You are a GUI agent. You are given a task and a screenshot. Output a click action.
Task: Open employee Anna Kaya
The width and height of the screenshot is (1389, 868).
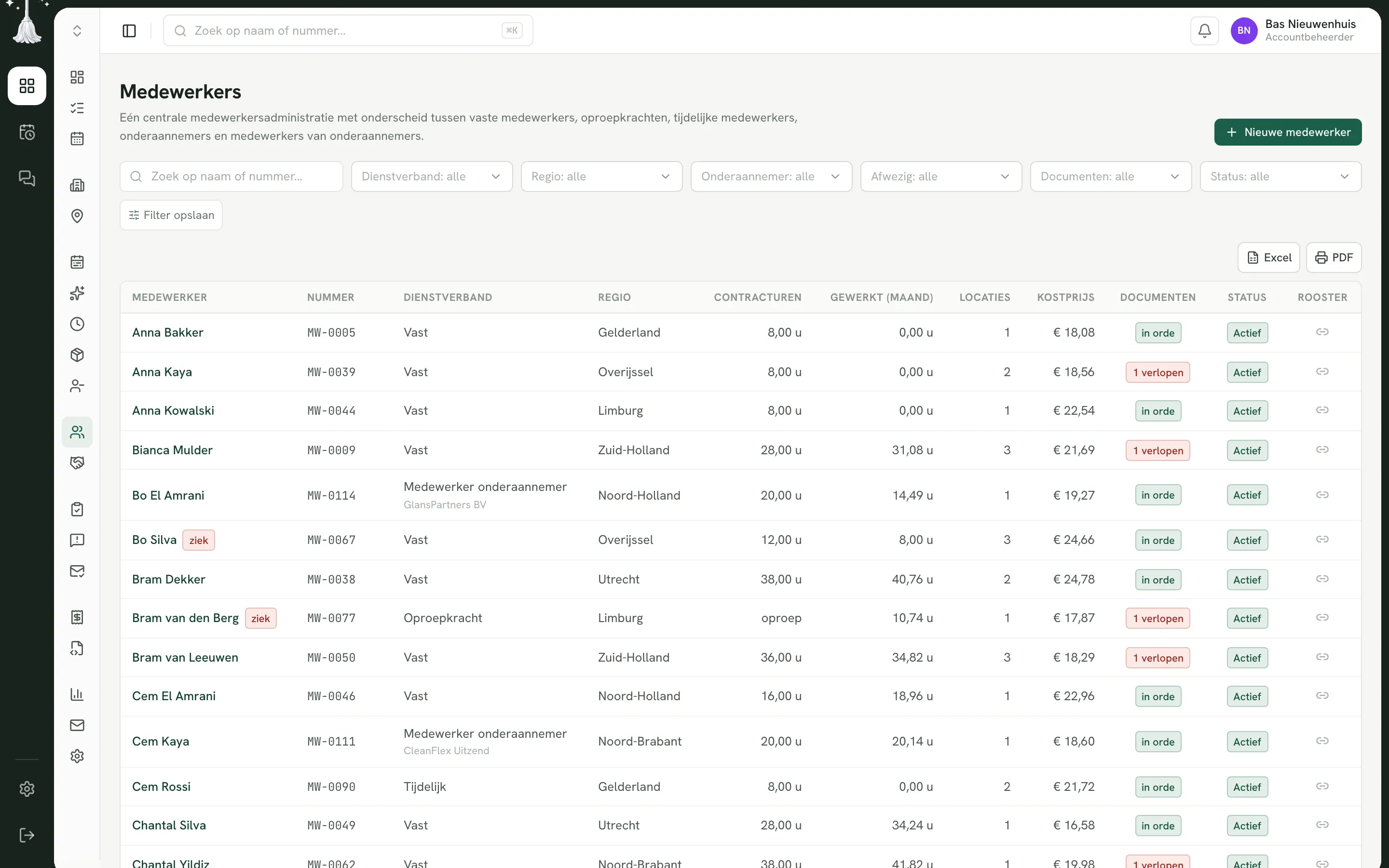(162, 372)
